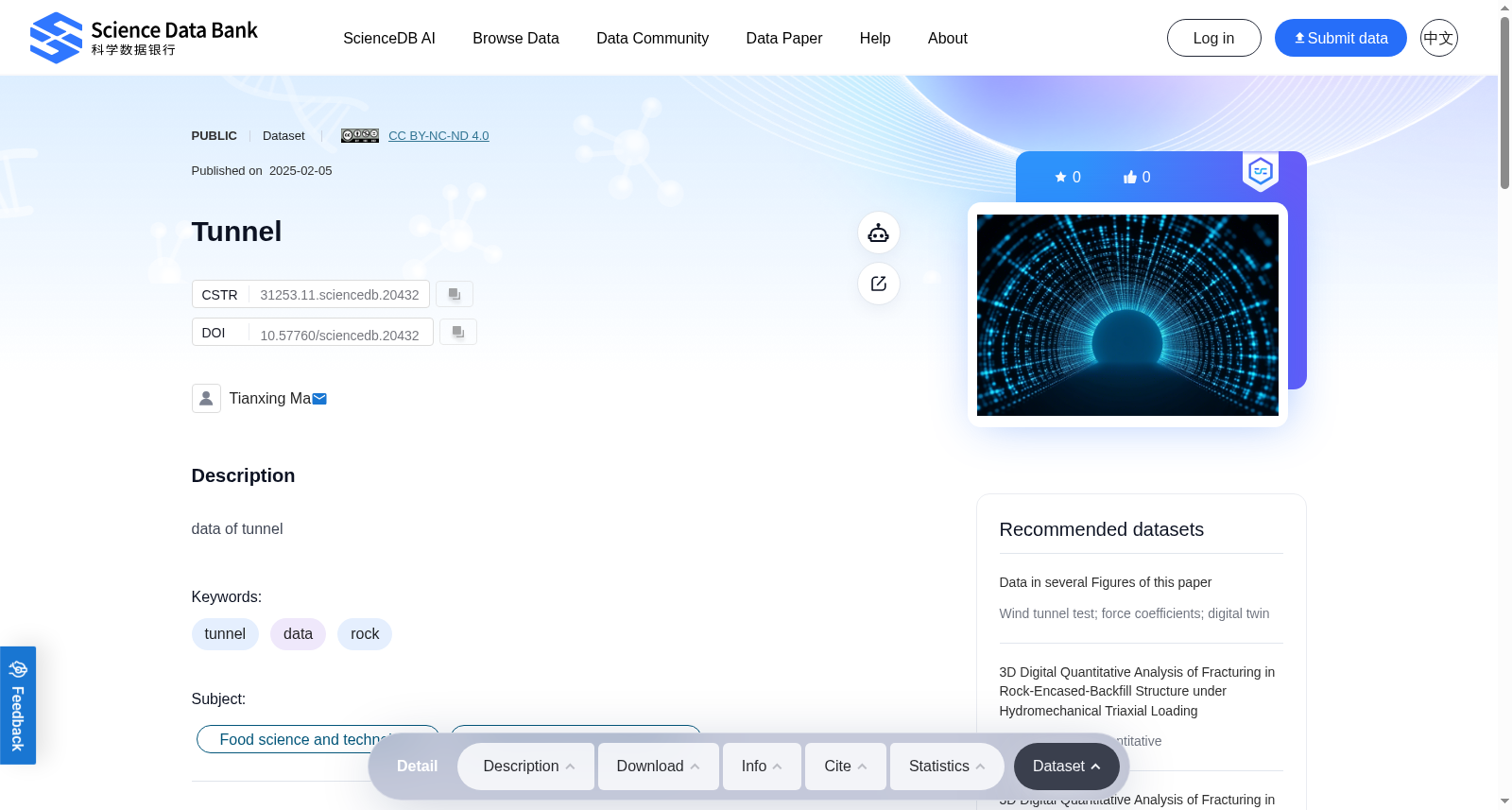Screen dimensions: 1512x810
Task: Email author via envelope icon
Action: click(319, 399)
